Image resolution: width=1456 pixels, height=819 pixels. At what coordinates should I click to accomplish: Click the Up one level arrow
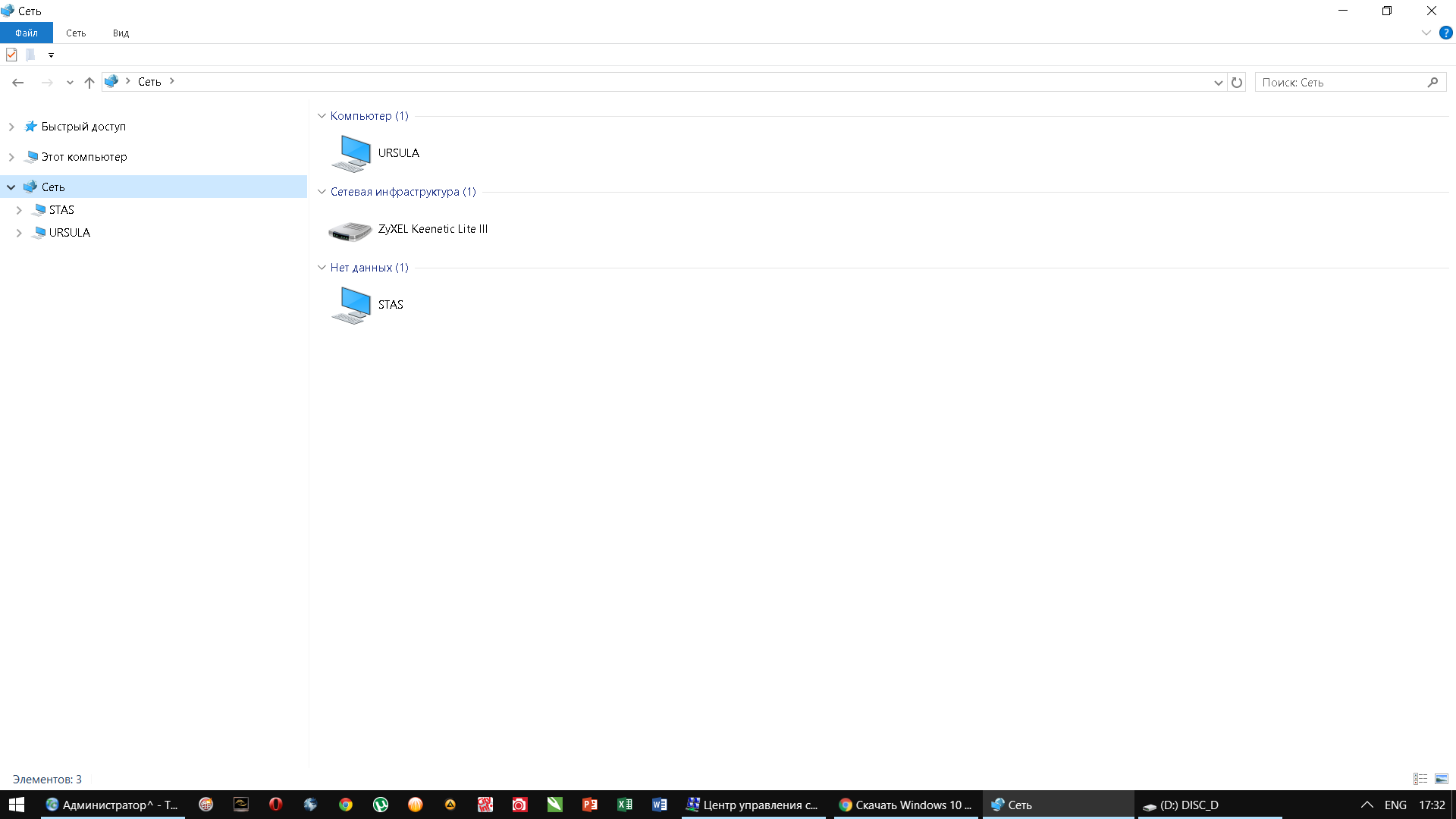89,82
